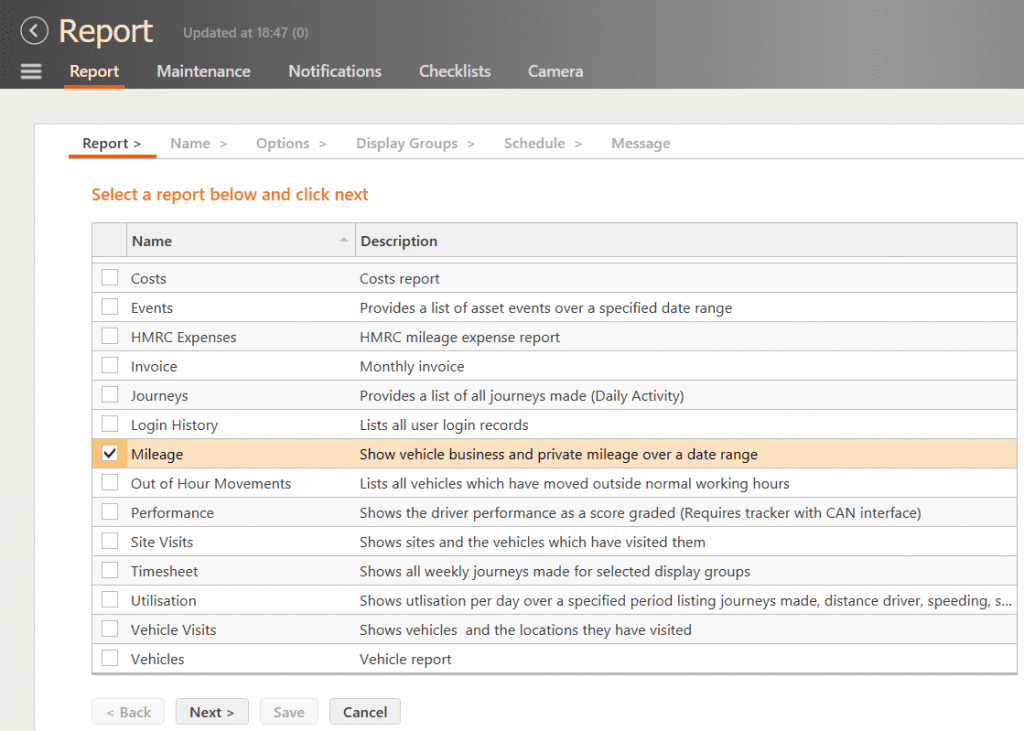1024x731 pixels.
Task: Select the Mileage row name
Action: (x=157, y=454)
